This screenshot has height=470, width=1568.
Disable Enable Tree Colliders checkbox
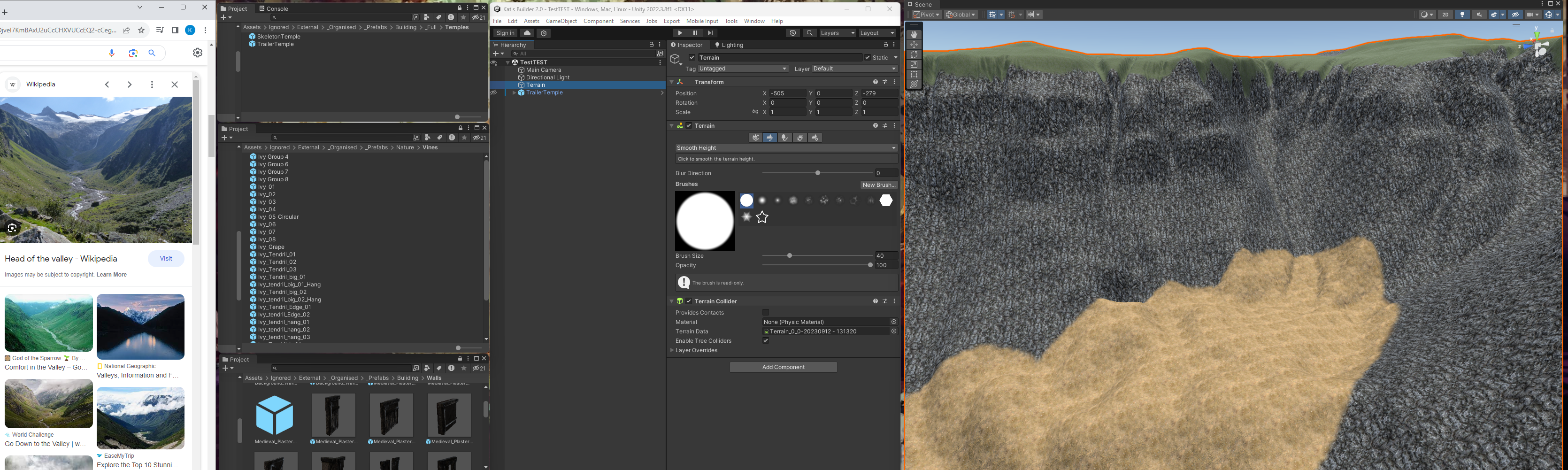click(x=766, y=340)
